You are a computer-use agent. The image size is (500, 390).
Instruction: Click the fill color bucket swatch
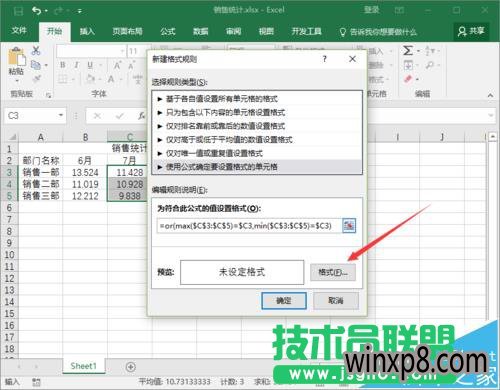click(90, 79)
